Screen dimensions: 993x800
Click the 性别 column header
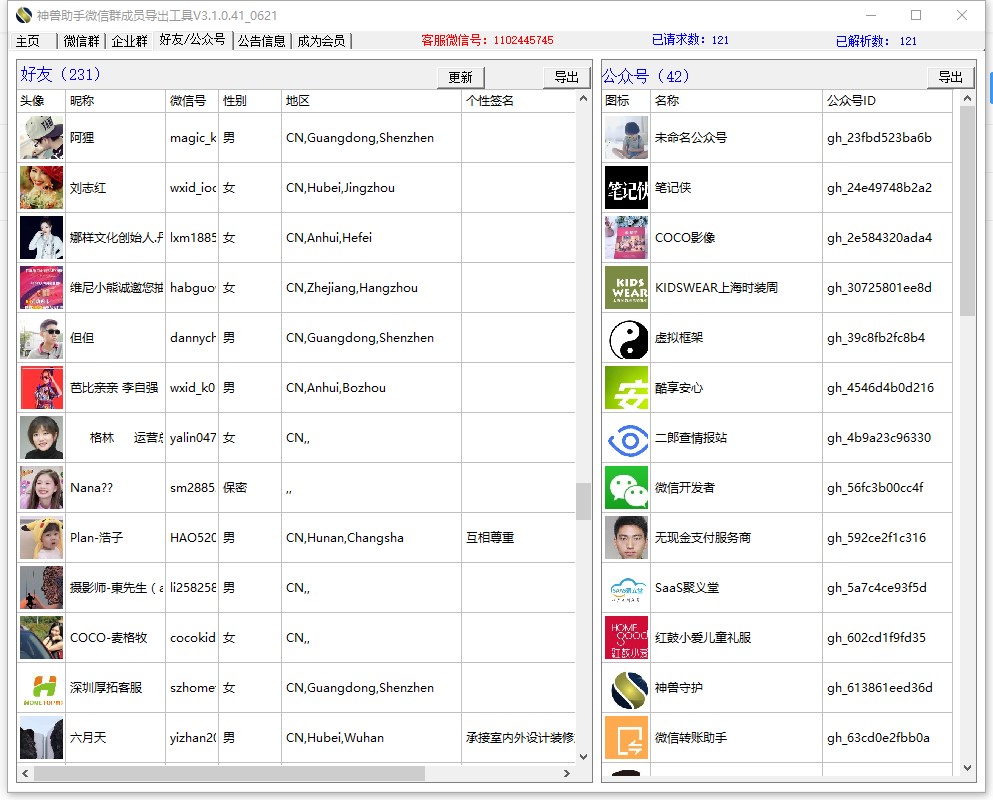coord(250,101)
